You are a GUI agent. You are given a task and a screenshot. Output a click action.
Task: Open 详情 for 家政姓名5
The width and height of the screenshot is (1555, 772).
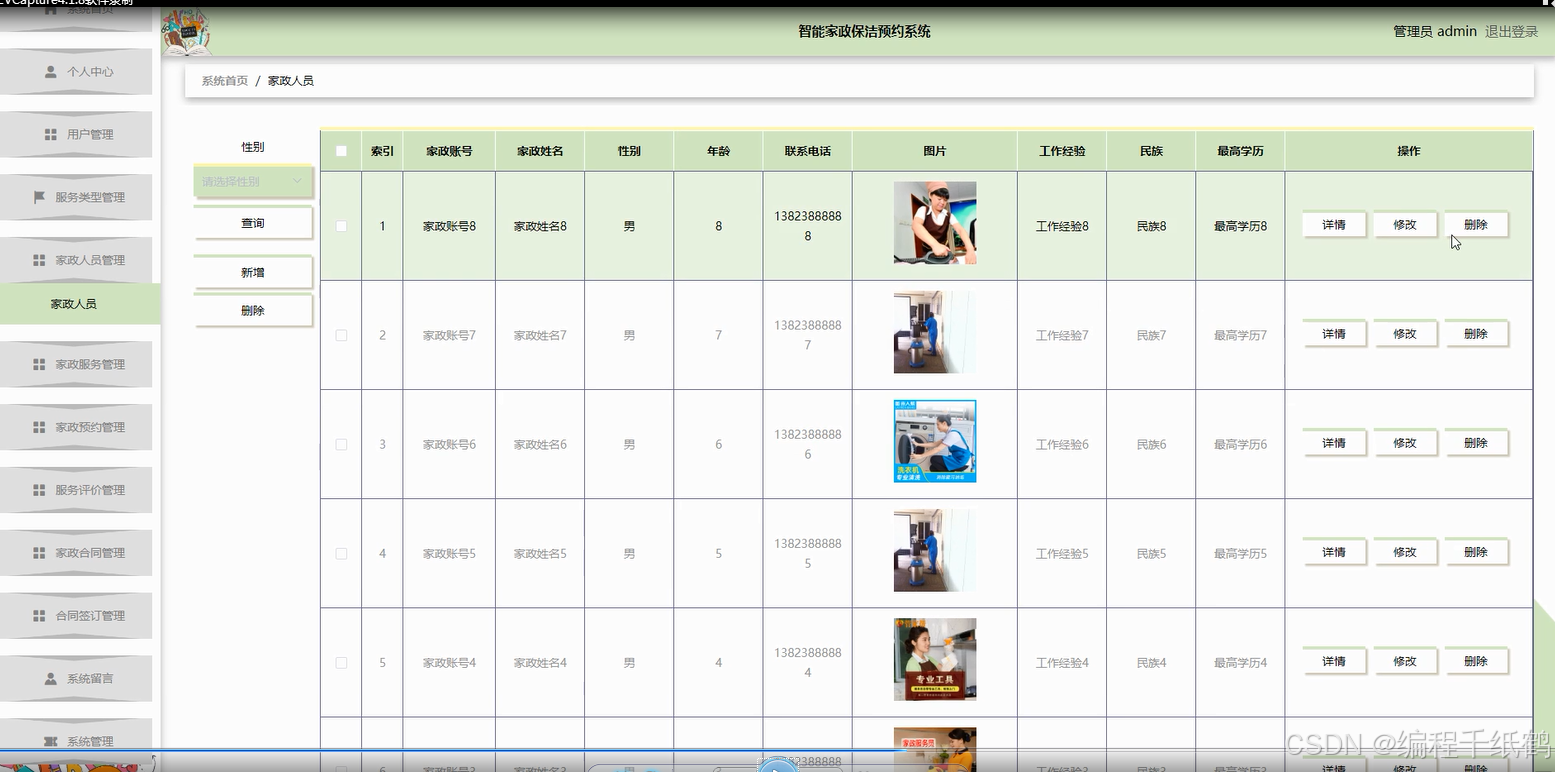point(1334,552)
